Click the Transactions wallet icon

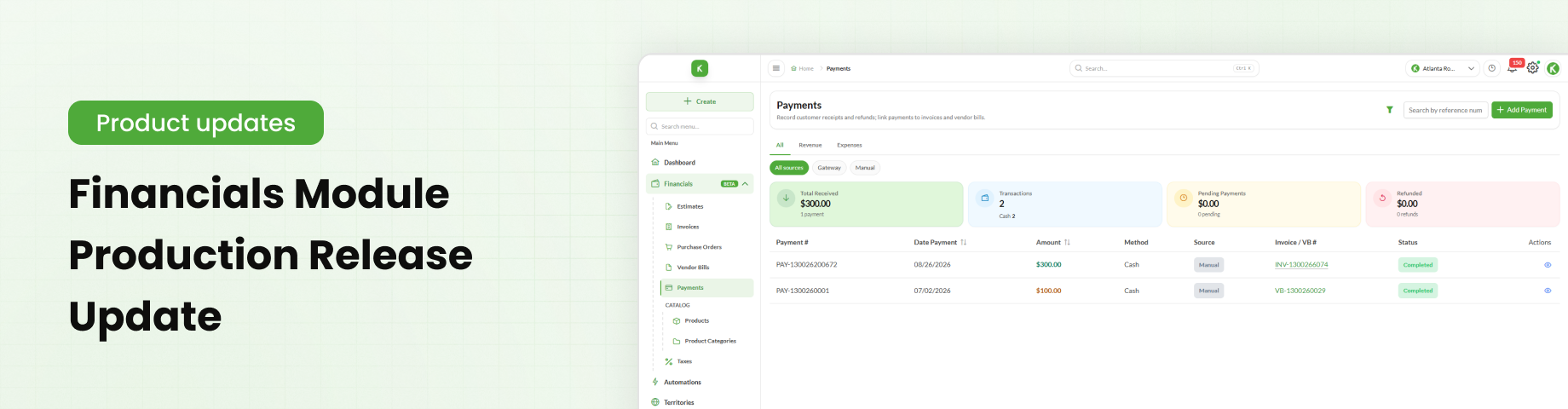click(x=984, y=198)
